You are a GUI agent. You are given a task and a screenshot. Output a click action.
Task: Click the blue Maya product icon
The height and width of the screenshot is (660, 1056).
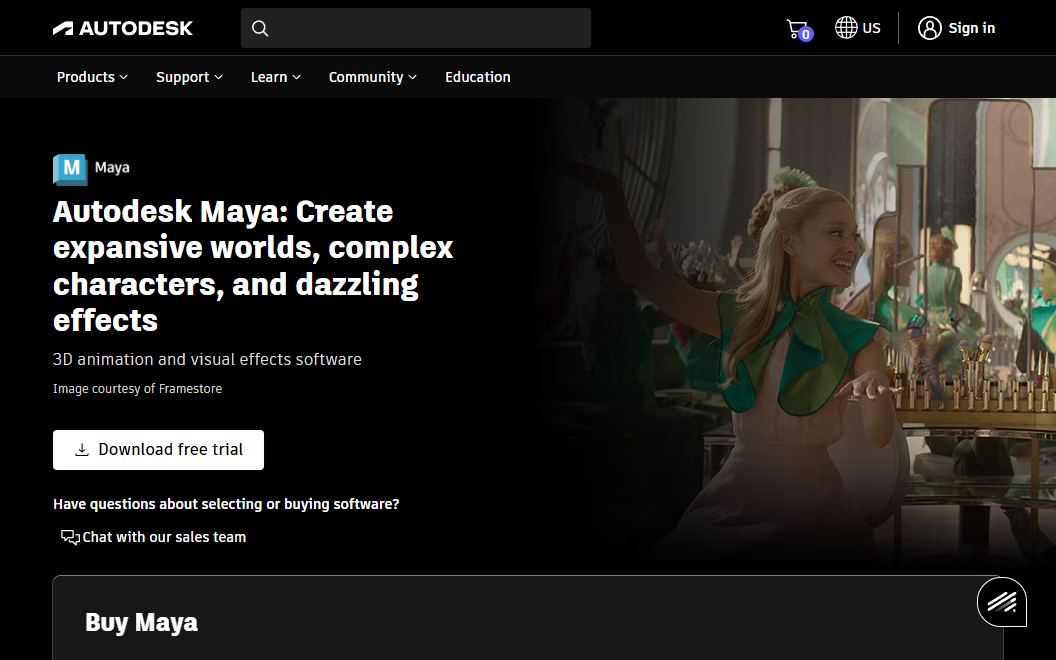(x=70, y=168)
